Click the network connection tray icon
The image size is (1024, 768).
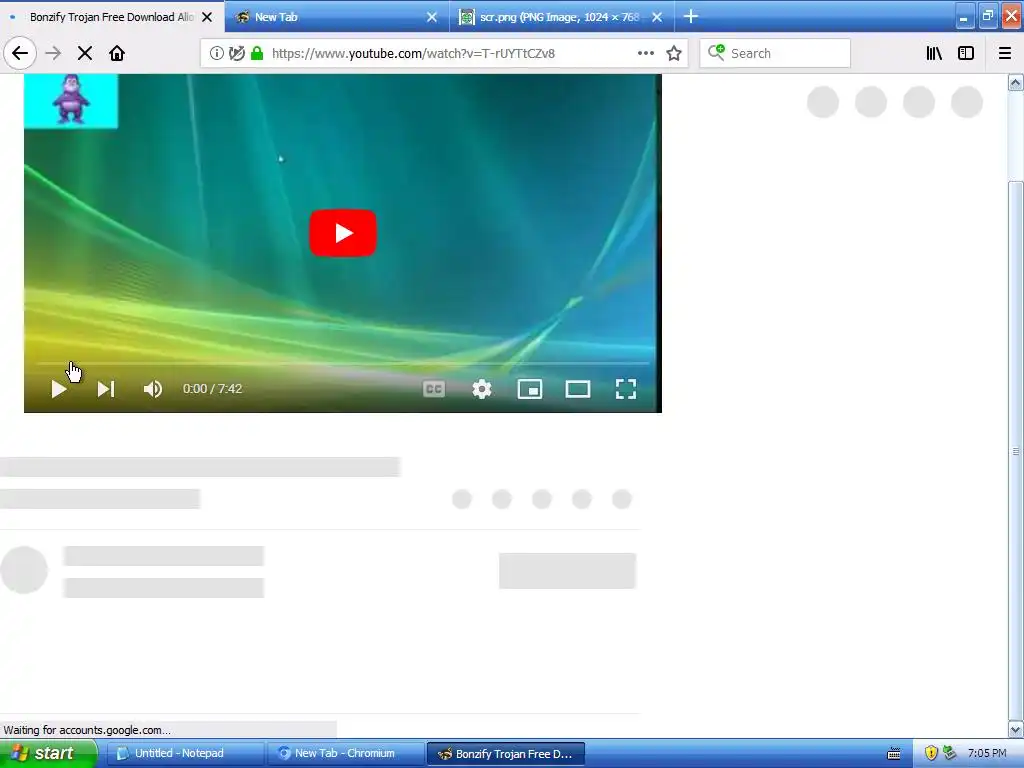[950, 754]
